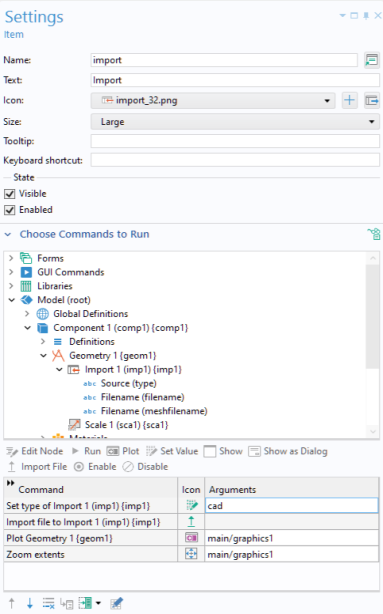
Task: Open the Icon dropdown with import_32.png
Action: pos(213,101)
